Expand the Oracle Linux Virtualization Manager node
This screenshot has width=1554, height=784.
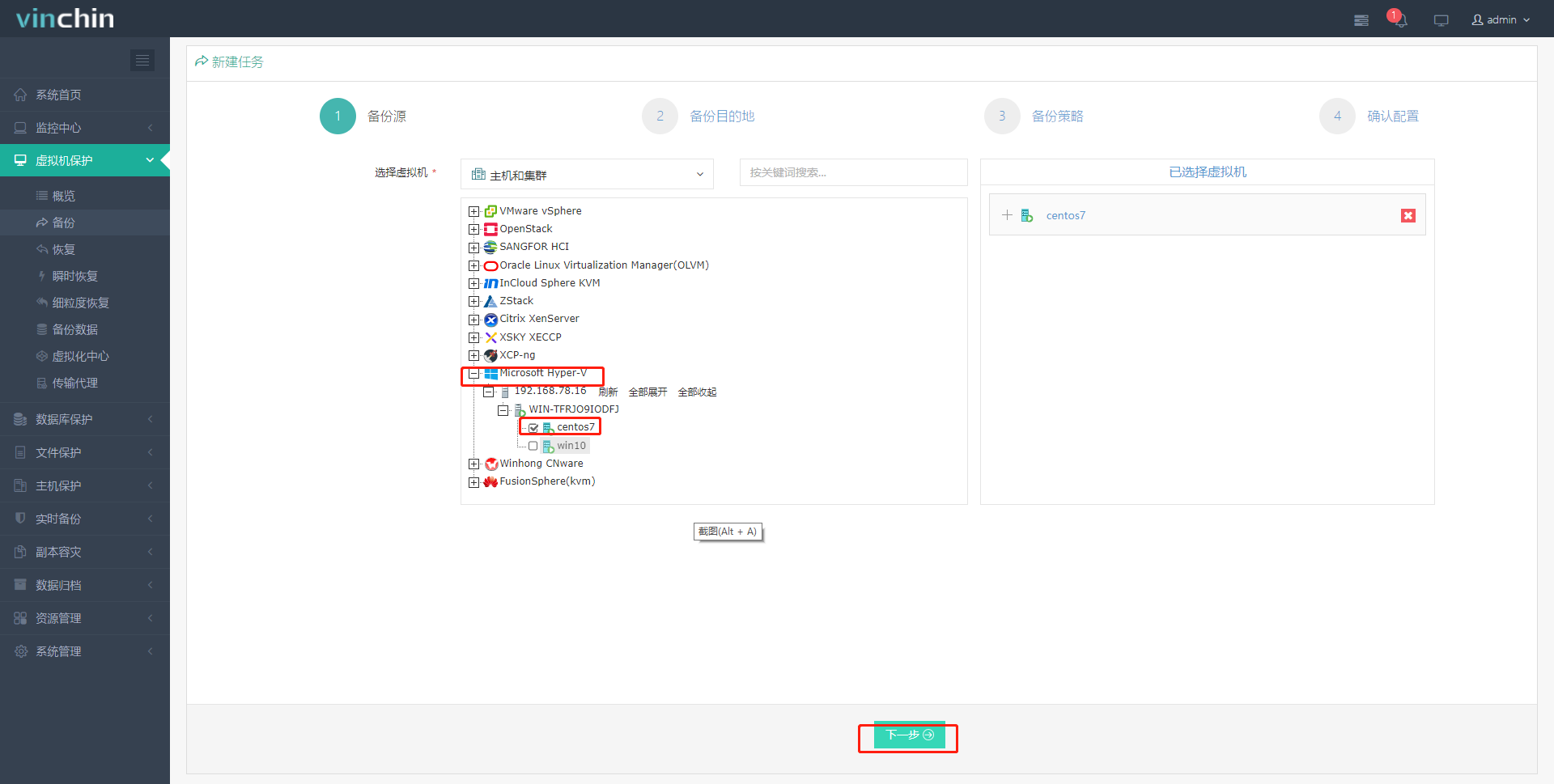[473, 265]
